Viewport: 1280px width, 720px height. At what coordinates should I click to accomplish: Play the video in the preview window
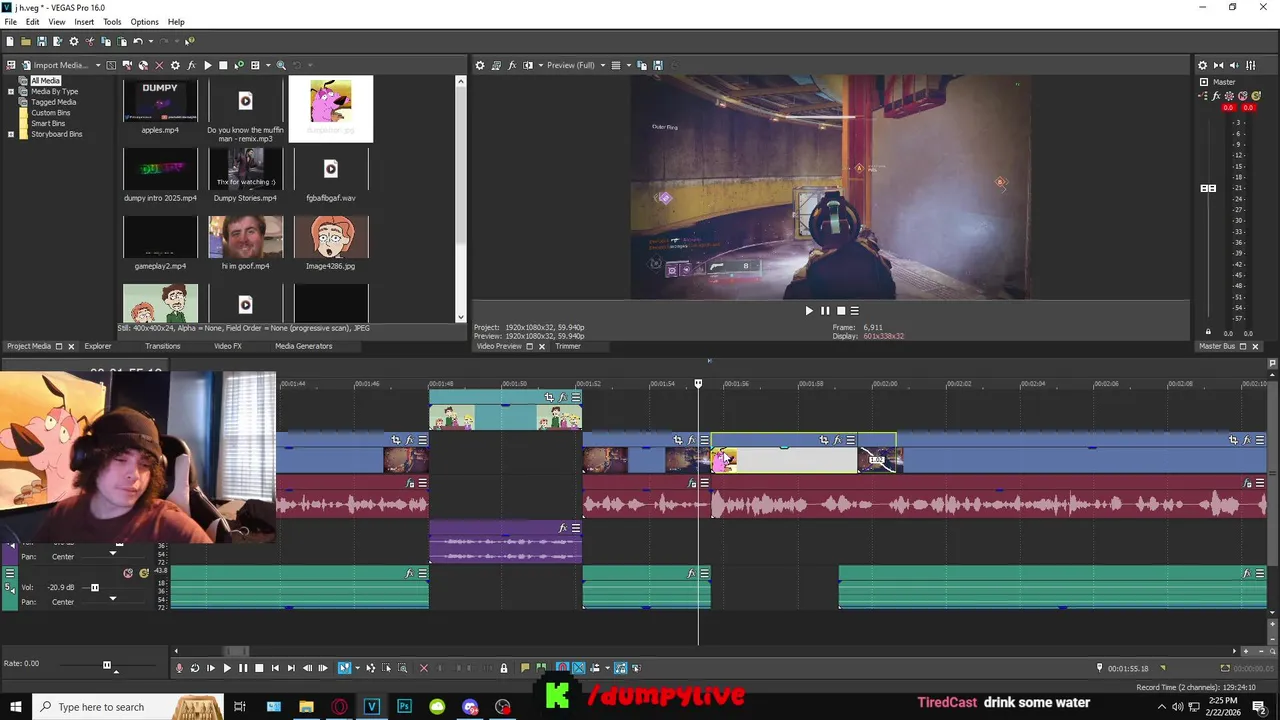pyautogui.click(x=809, y=311)
